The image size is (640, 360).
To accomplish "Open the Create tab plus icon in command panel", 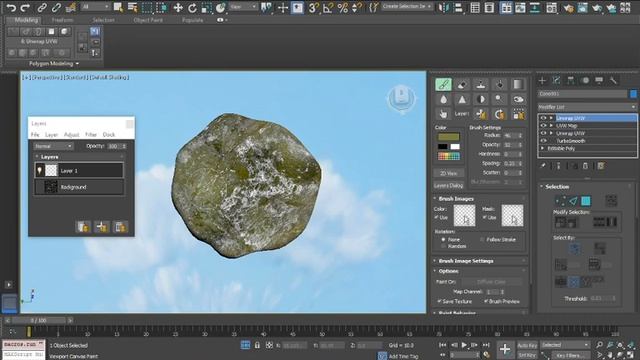I will pos(542,80).
